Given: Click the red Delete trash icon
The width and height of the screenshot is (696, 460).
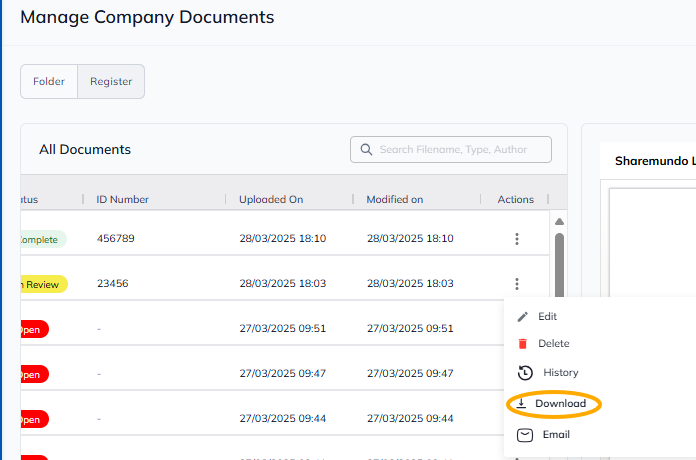Looking at the screenshot, I should [x=522, y=344].
